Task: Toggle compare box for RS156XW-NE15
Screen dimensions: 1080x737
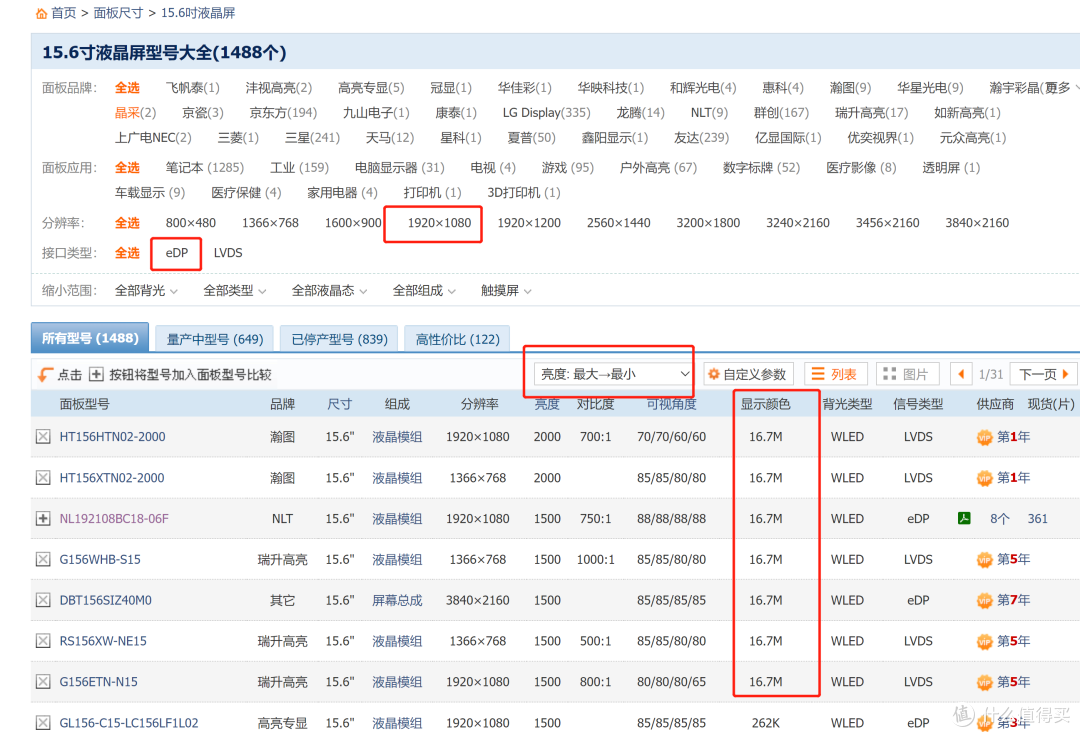Action: (x=43, y=641)
